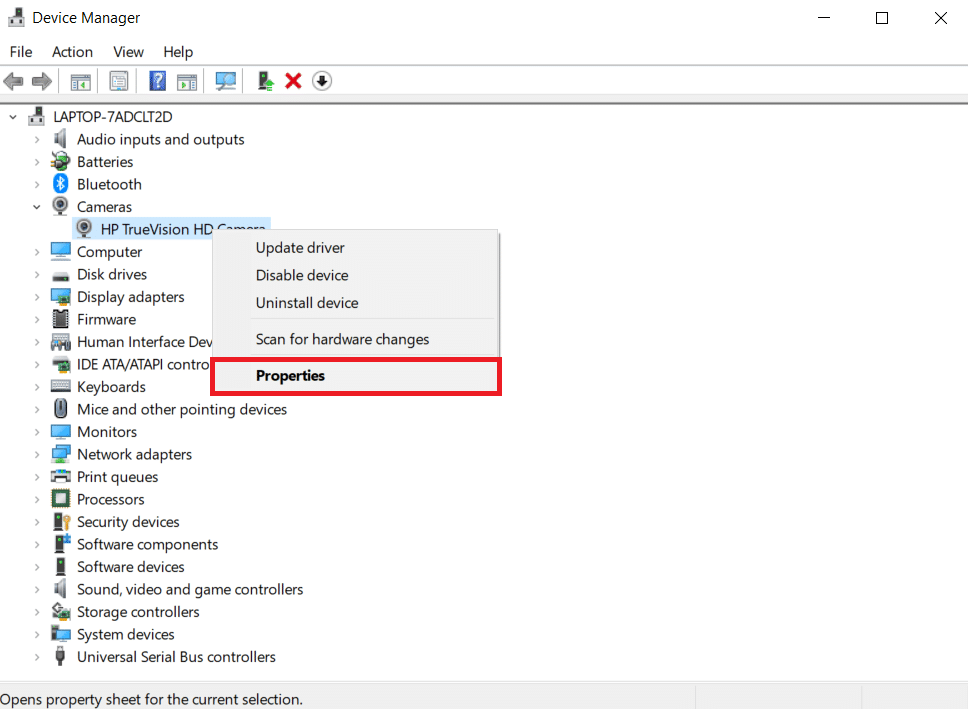Click the Firmware chip icon
Screen dimensions: 968x709
click(x=60, y=319)
